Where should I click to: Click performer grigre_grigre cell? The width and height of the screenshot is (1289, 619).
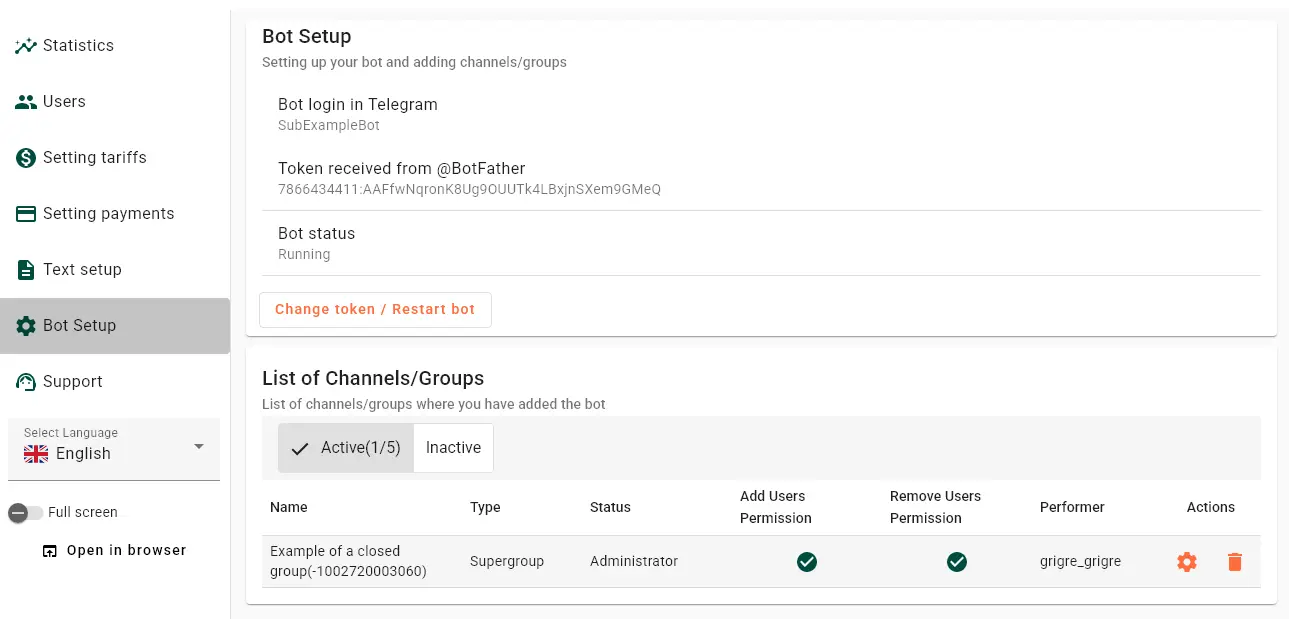[x=1080, y=562]
